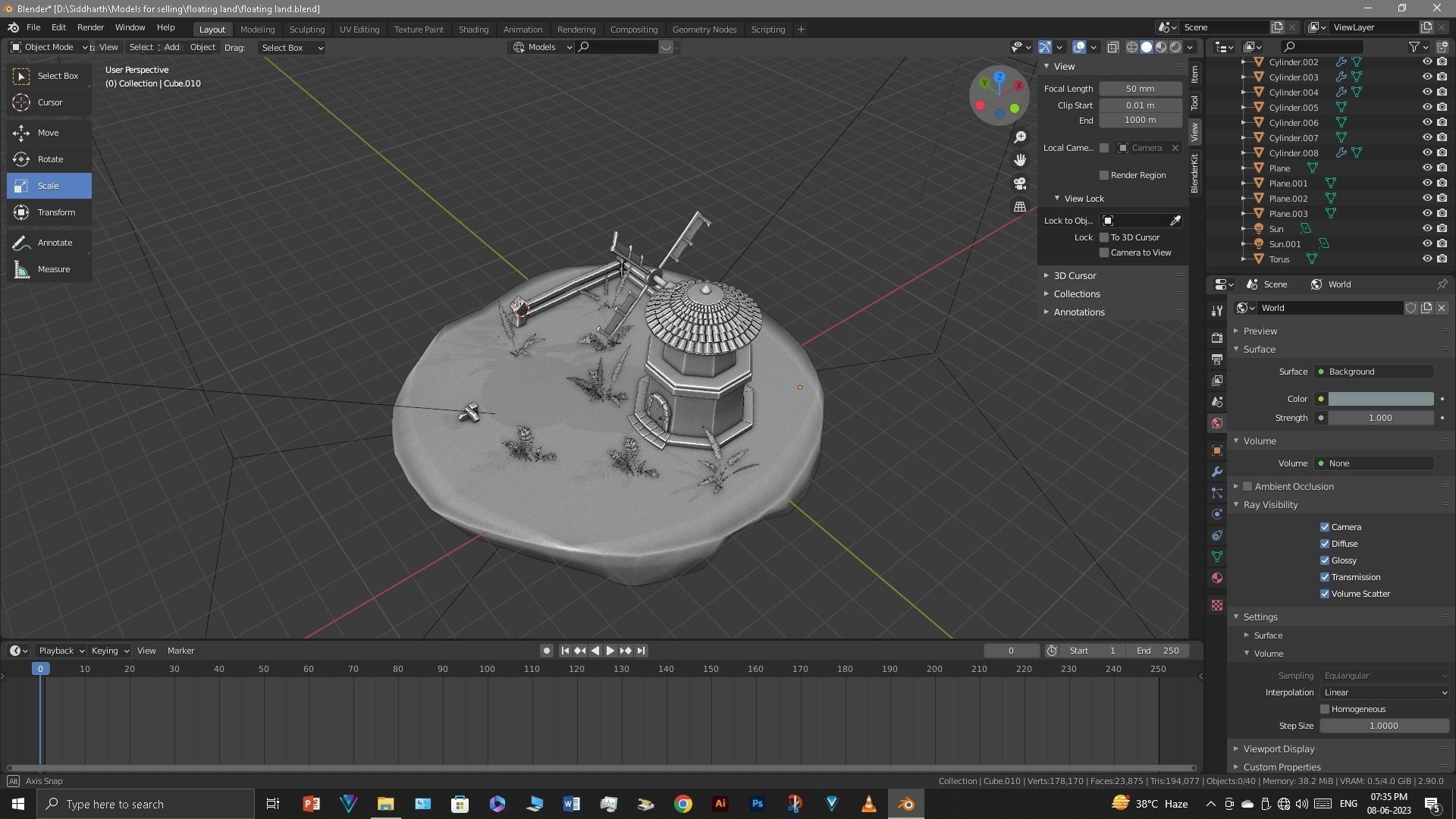Viewport: 1456px width, 819px height.
Task: Open the Modifier wrench properties tab
Action: point(1217,472)
